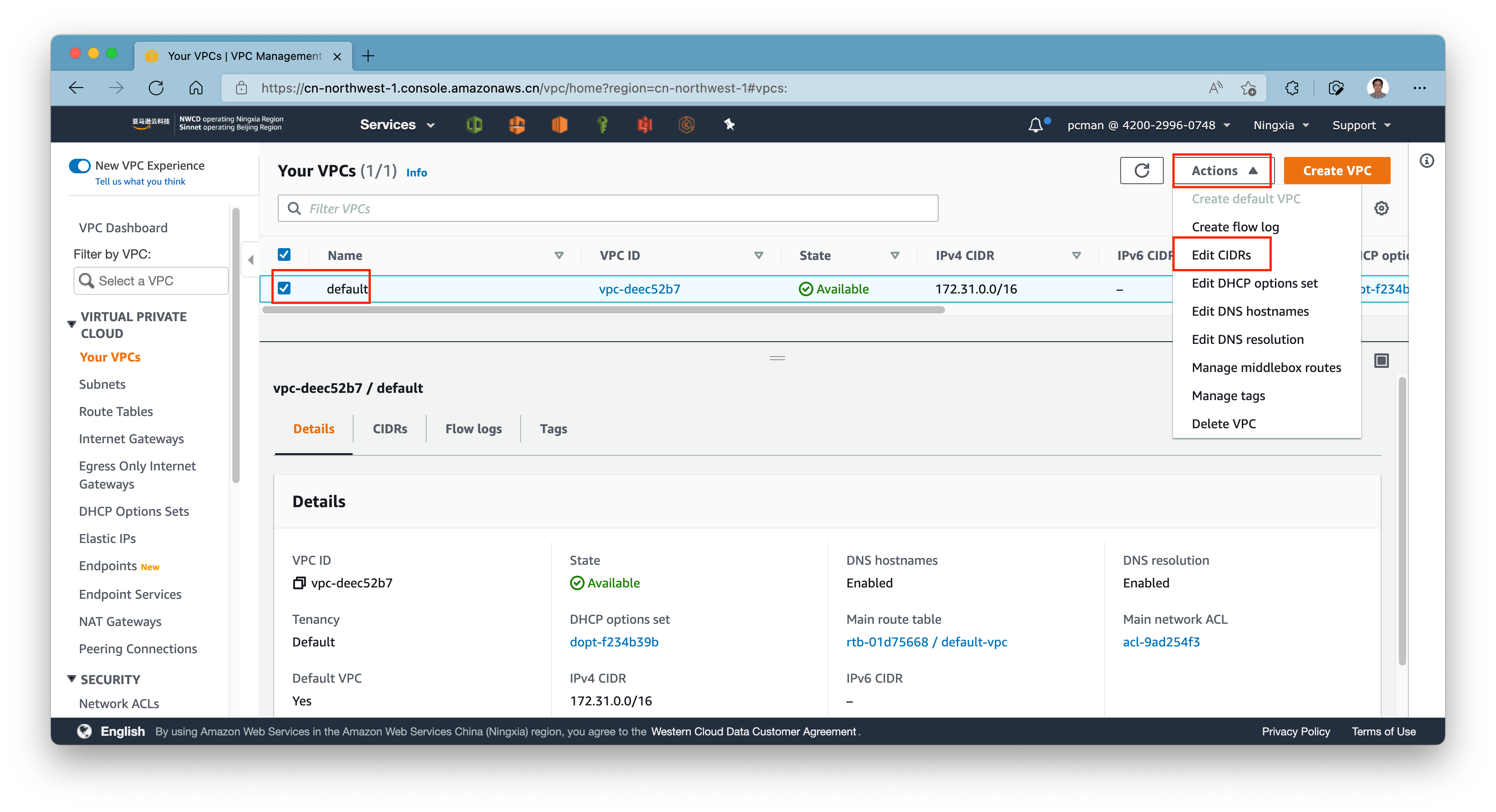Open the orange blocks service shortcut icon

[517, 124]
